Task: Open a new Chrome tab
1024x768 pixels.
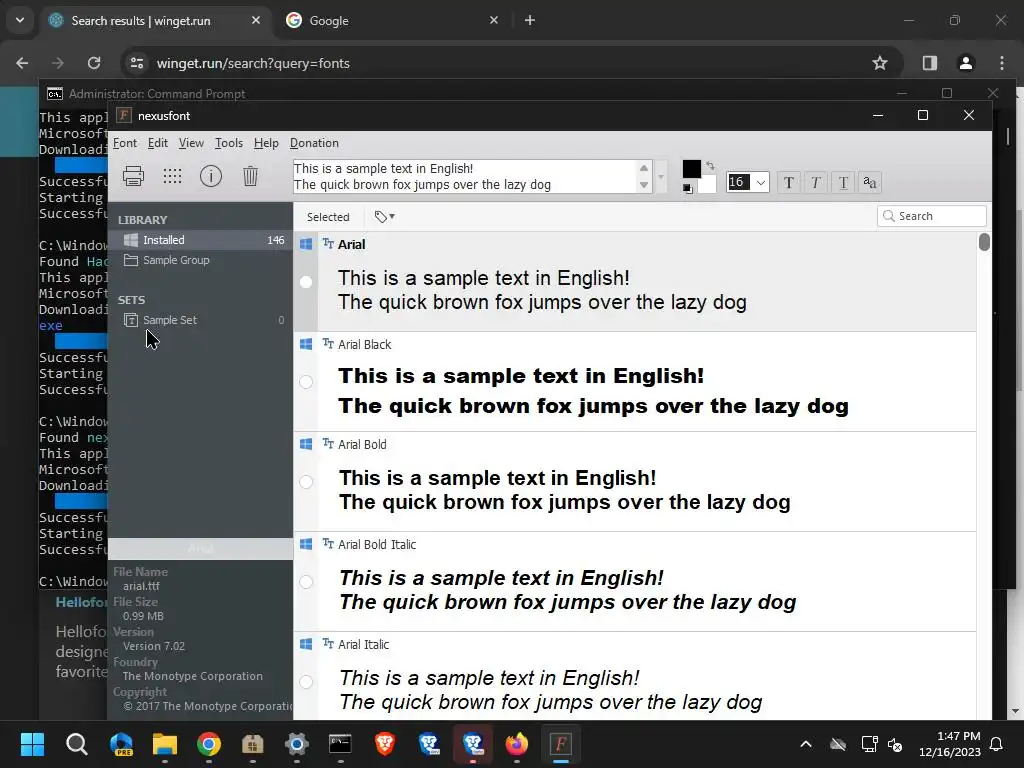Action: [530, 21]
